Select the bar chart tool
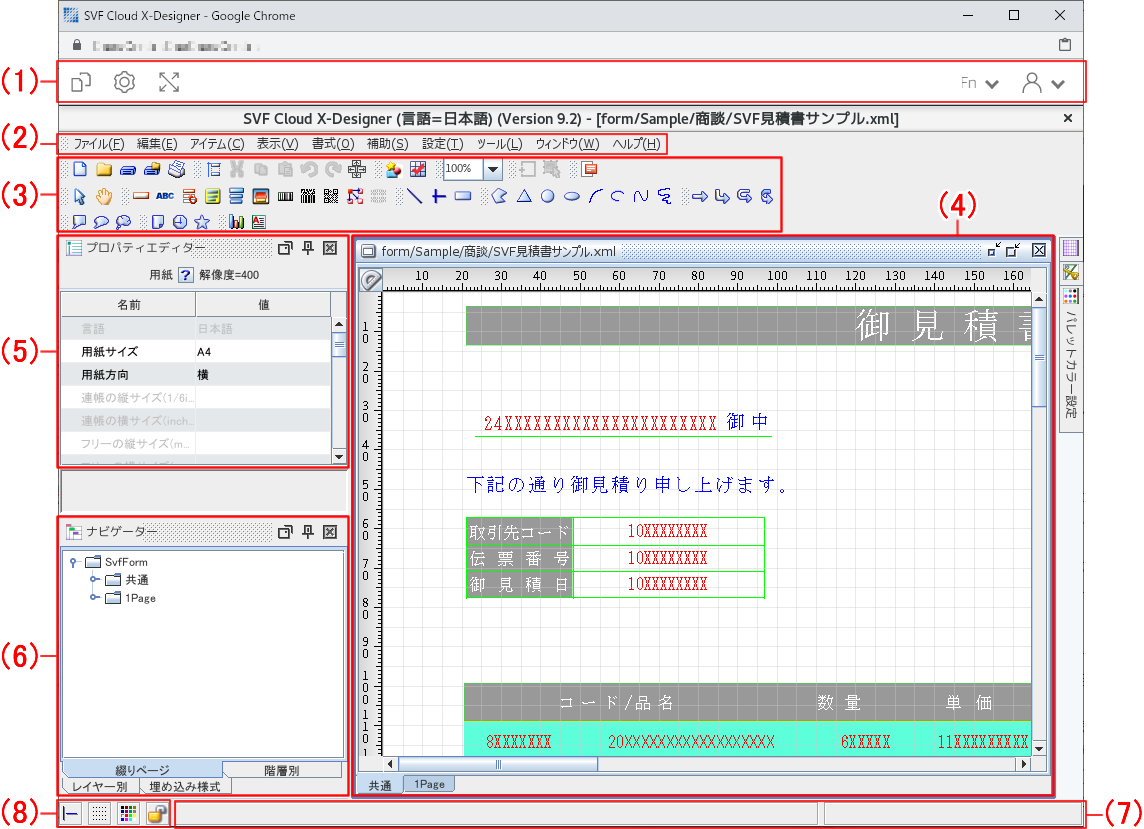Viewport: 1144px width, 829px height. [236, 222]
